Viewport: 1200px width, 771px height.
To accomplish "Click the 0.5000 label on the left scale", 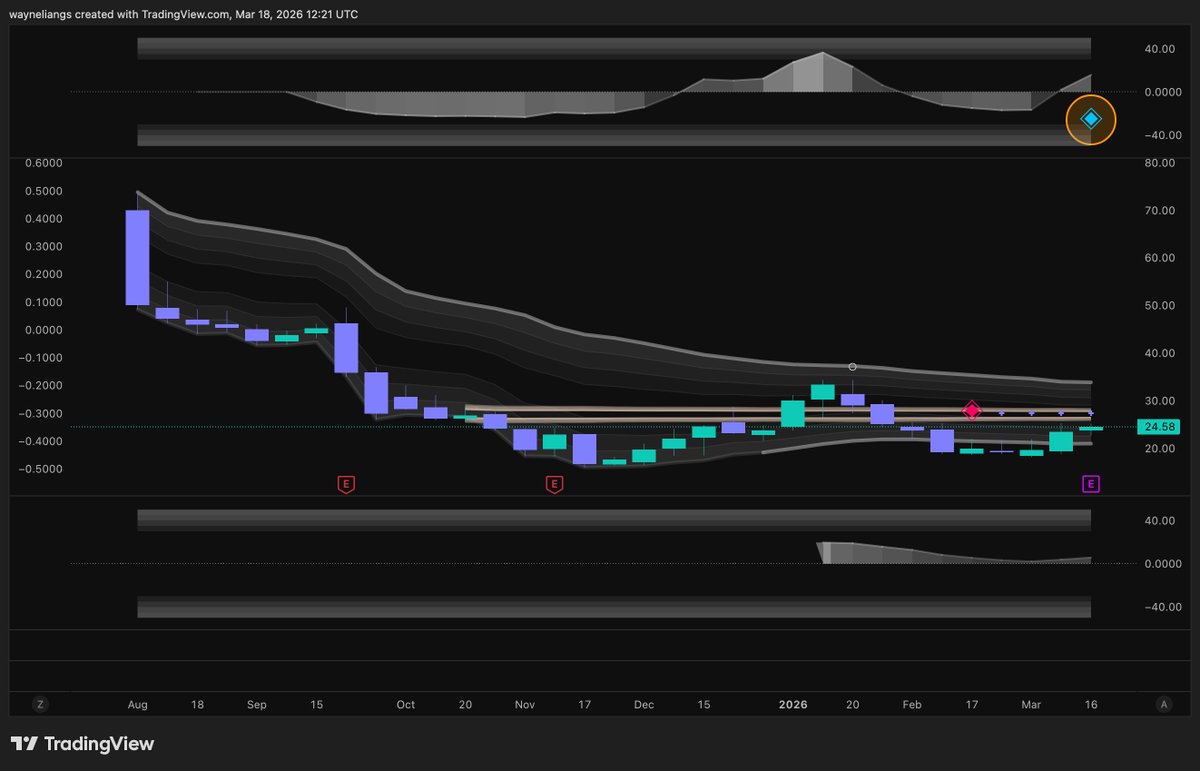I will [42, 191].
